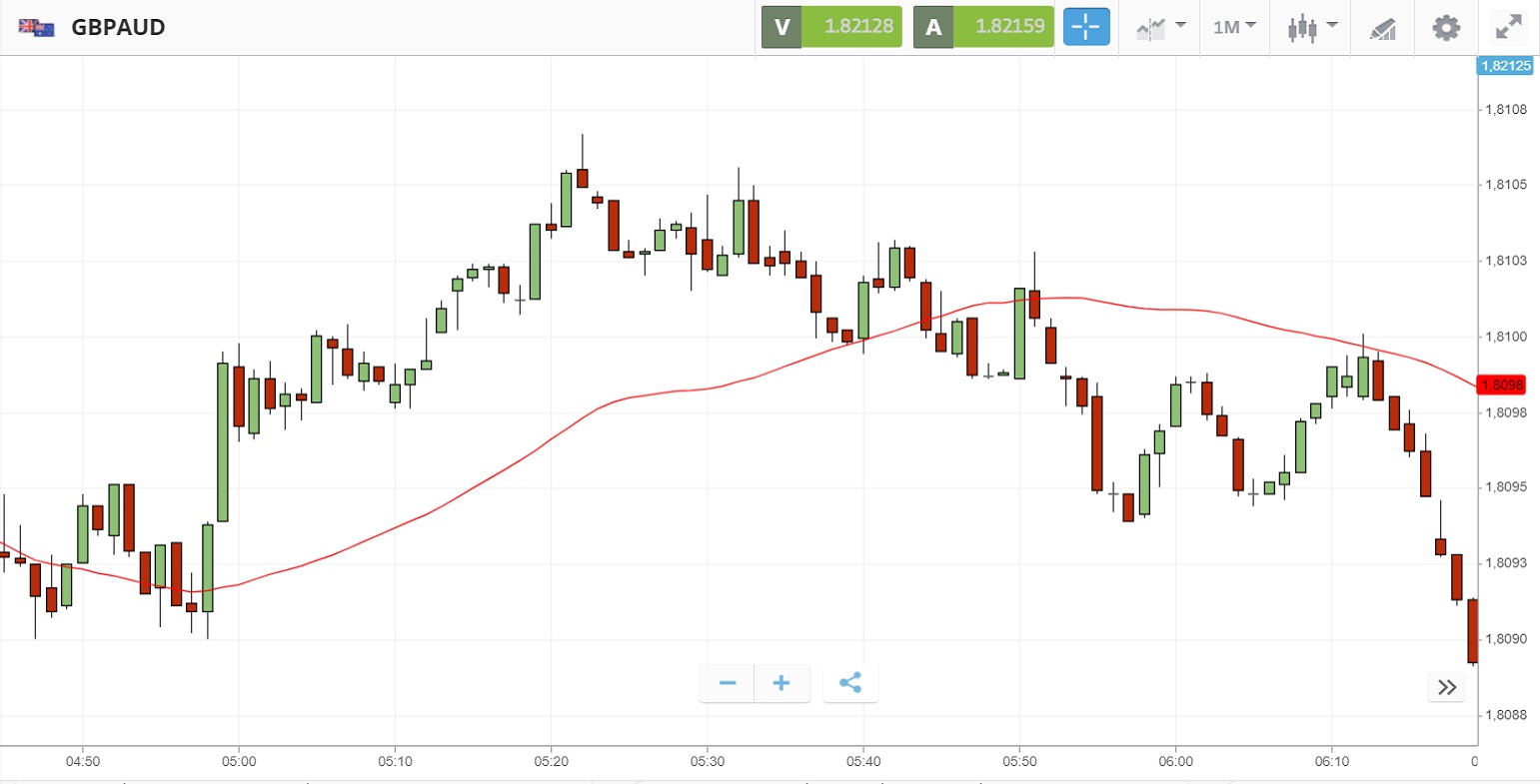Toggle the crosshair cursor button
This screenshot has height=784, width=1540.
click(1086, 27)
